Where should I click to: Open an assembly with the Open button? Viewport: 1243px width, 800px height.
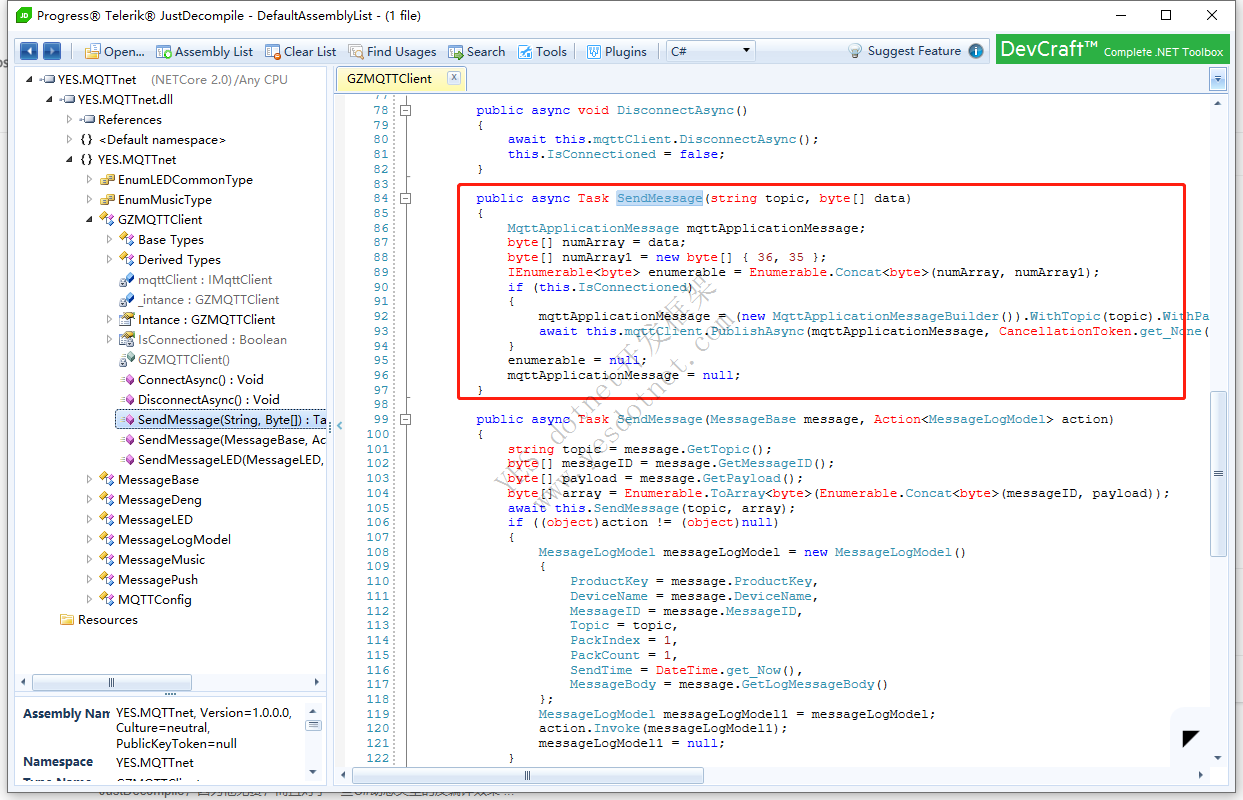114,51
